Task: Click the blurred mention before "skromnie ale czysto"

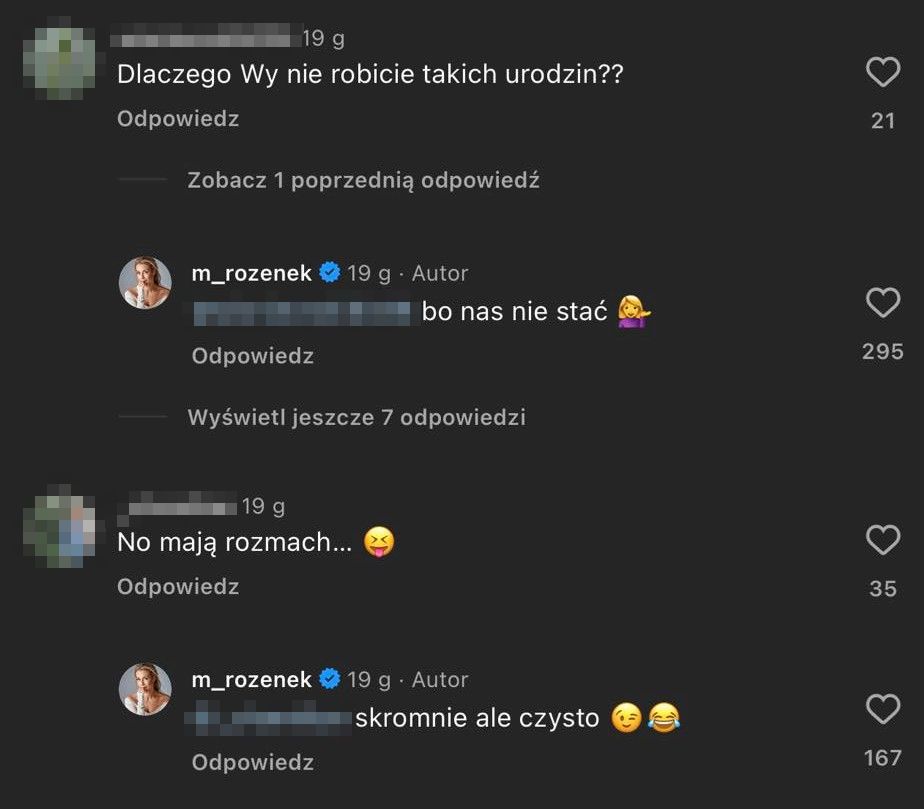Action: pos(271,718)
